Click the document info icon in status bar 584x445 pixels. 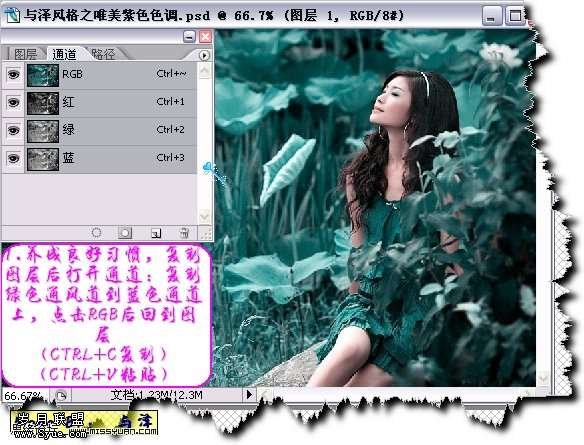61,395
